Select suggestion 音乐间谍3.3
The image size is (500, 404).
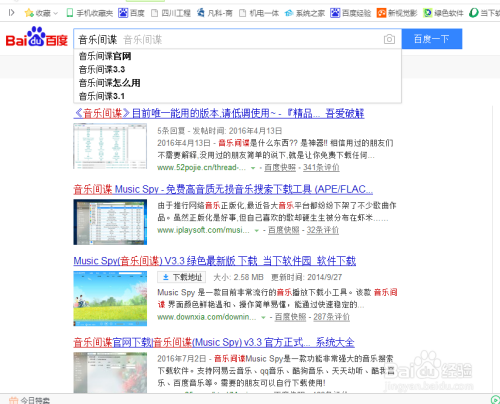pos(102,69)
